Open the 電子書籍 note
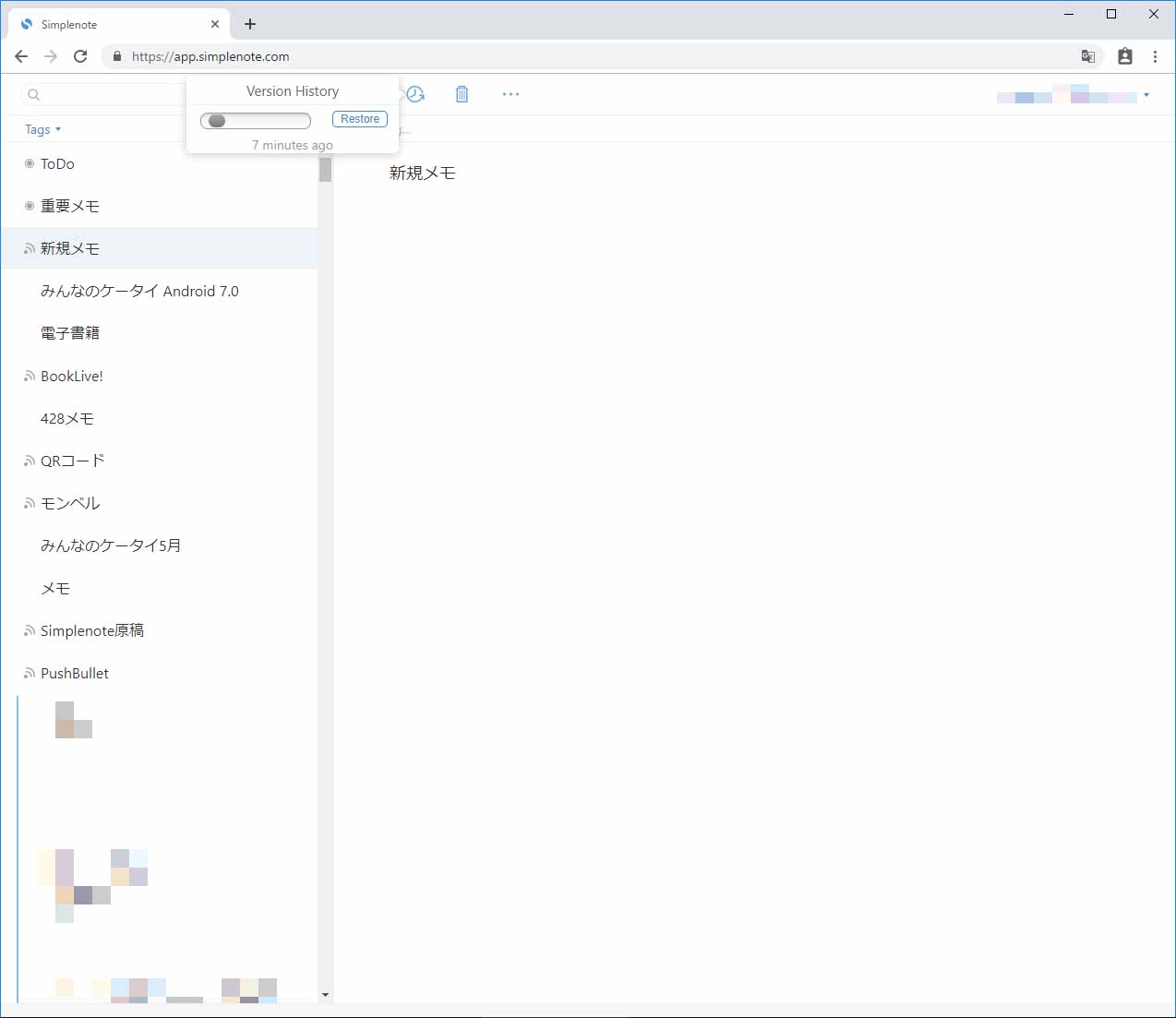1176x1018 pixels. point(160,333)
